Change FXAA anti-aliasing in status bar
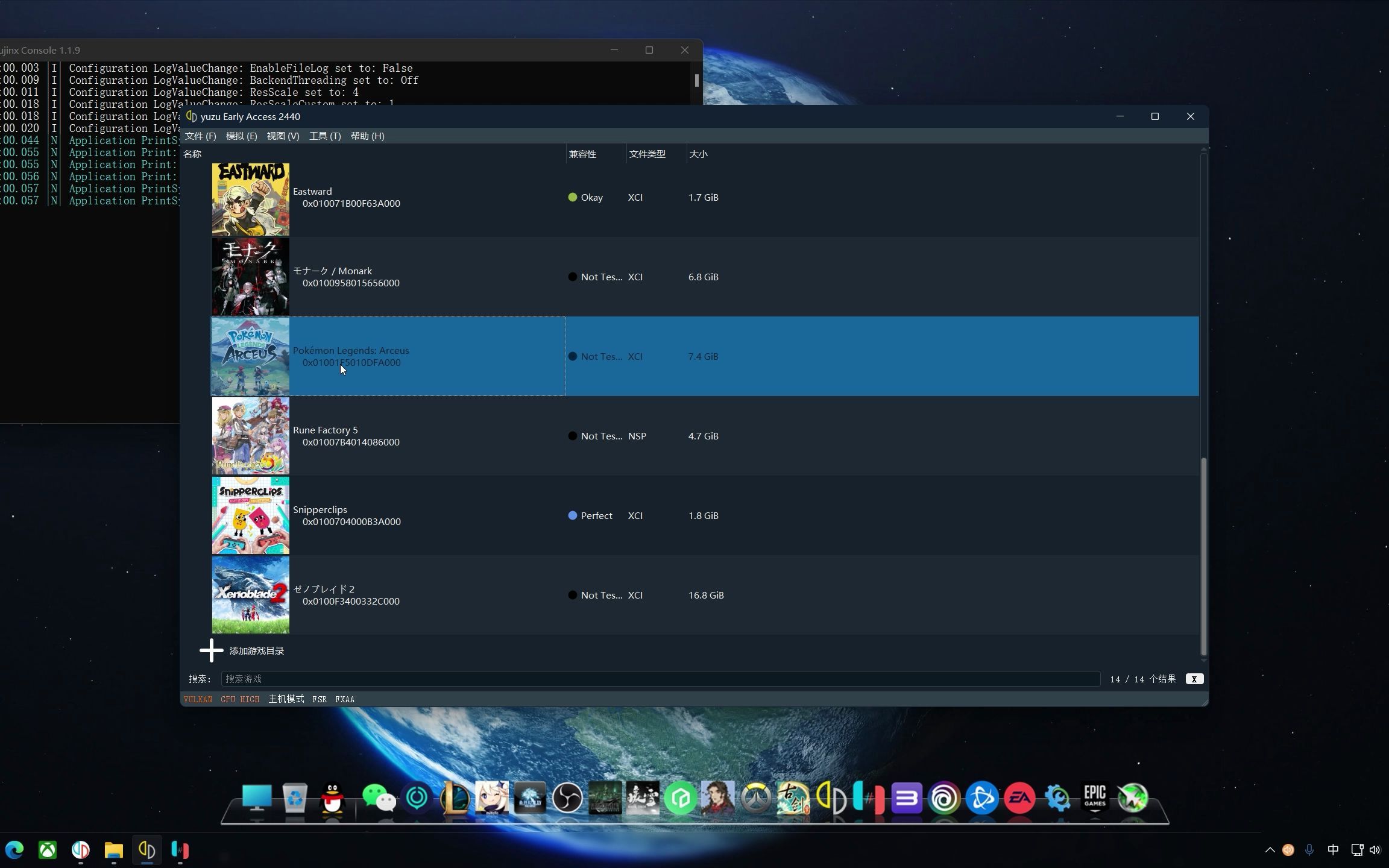 (345, 699)
